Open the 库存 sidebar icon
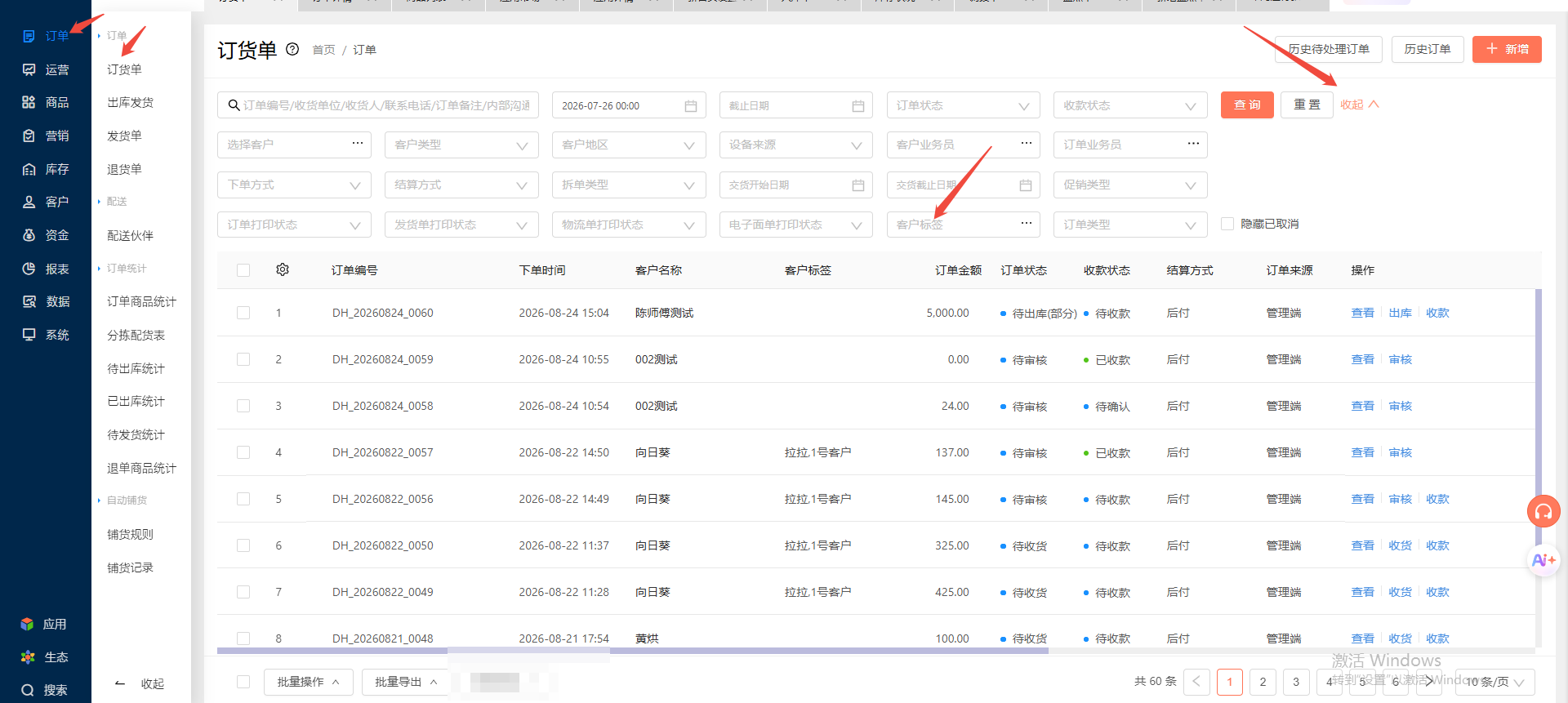This screenshot has width=1568, height=703. coord(29,169)
